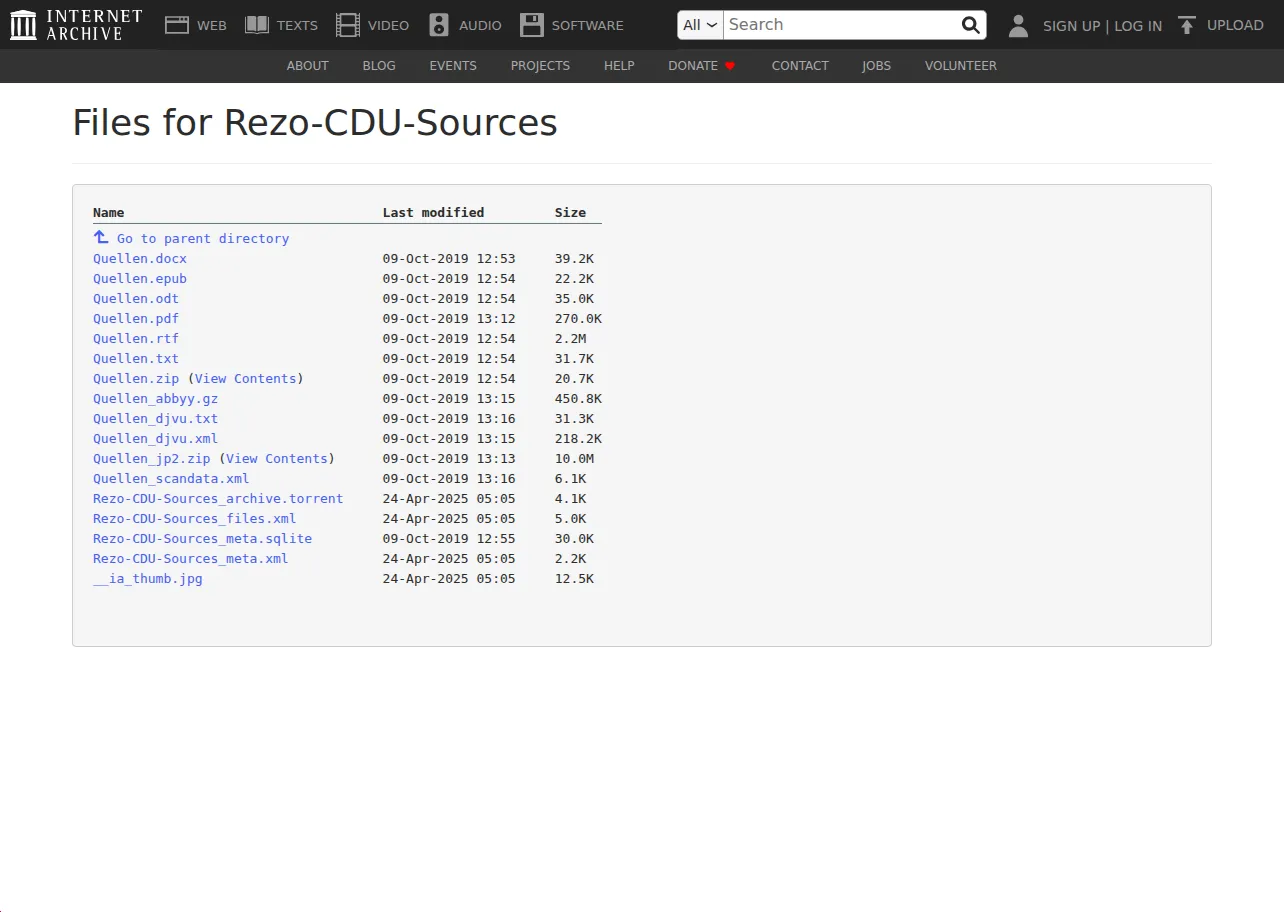
Task: Click the Upload text link
Action: pyautogui.click(x=1235, y=25)
